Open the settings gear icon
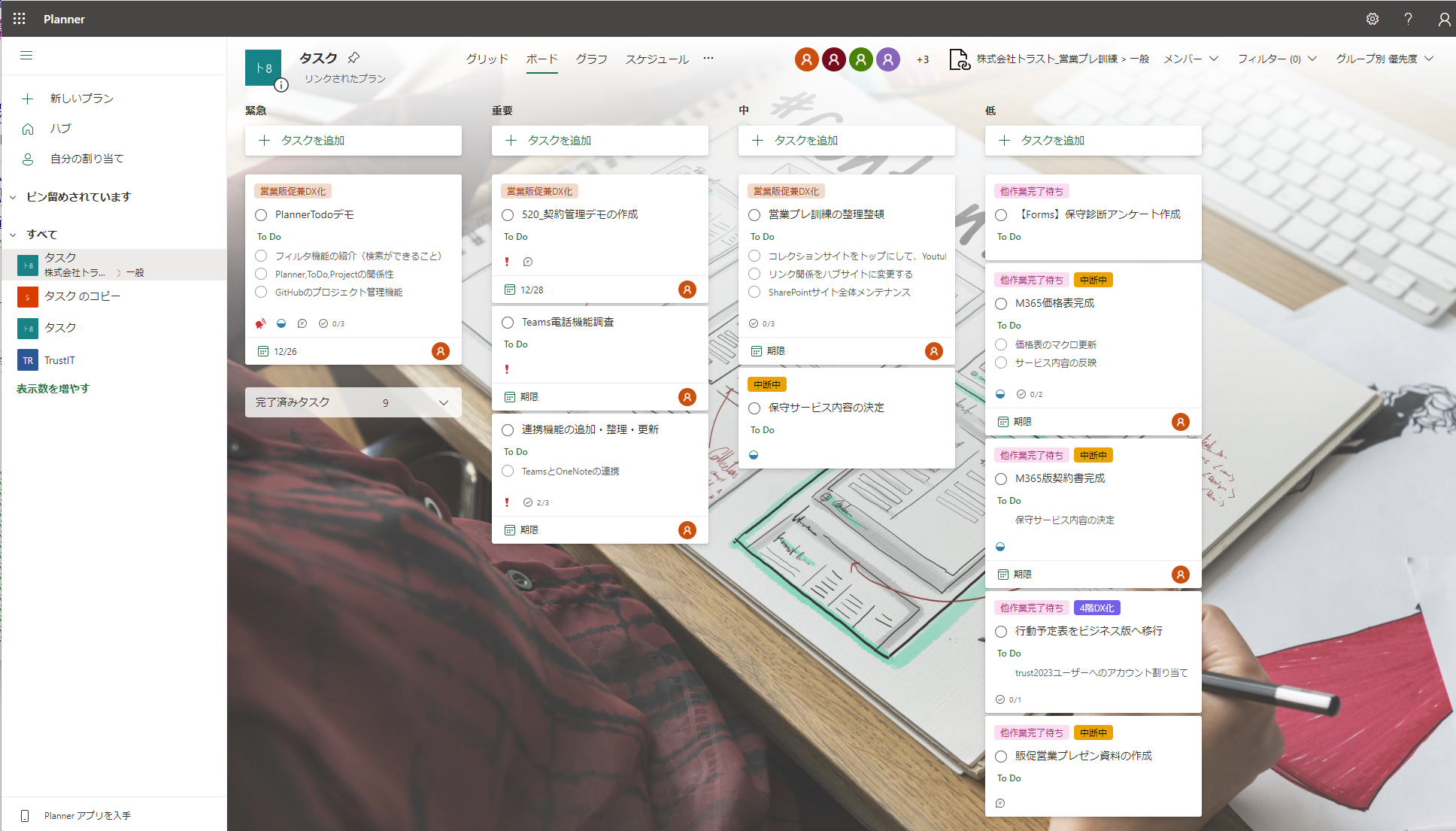 point(1373,19)
